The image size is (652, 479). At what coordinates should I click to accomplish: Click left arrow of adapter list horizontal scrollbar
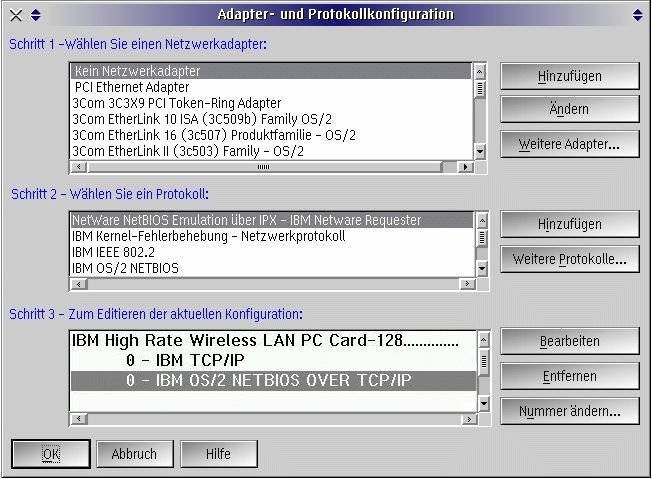79,167
